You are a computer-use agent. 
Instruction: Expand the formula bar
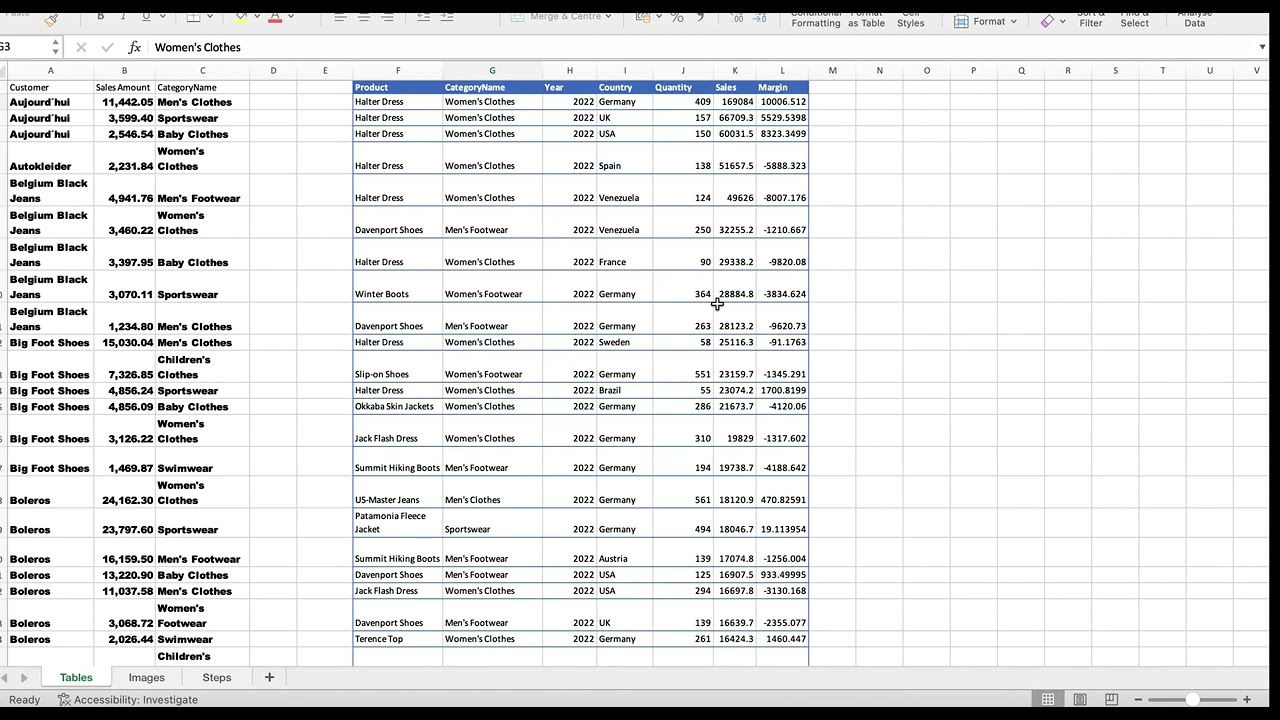tap(1262, 47)
